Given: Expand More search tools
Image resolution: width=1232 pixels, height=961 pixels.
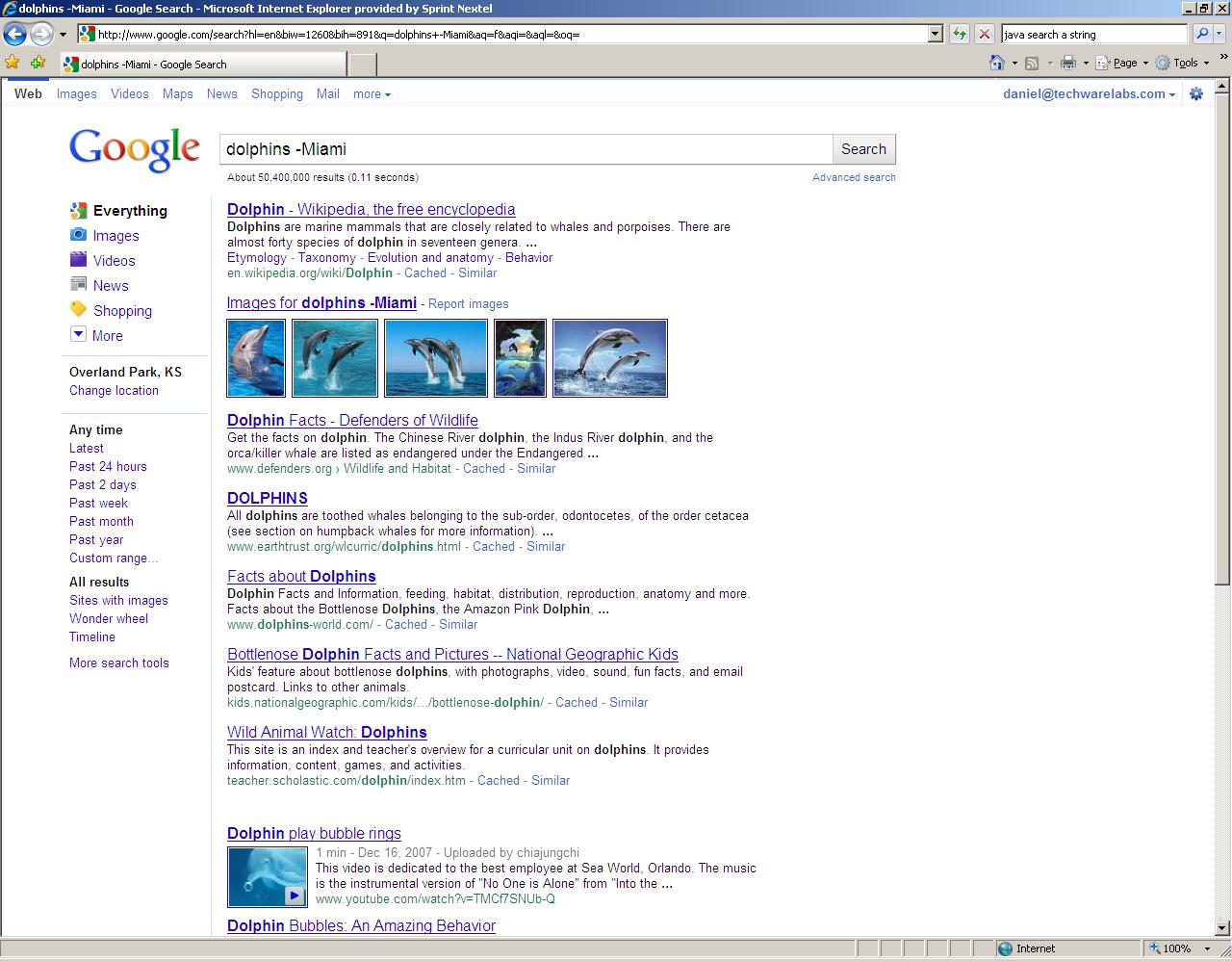Looking at the screenshot, I should pos(119,663).
